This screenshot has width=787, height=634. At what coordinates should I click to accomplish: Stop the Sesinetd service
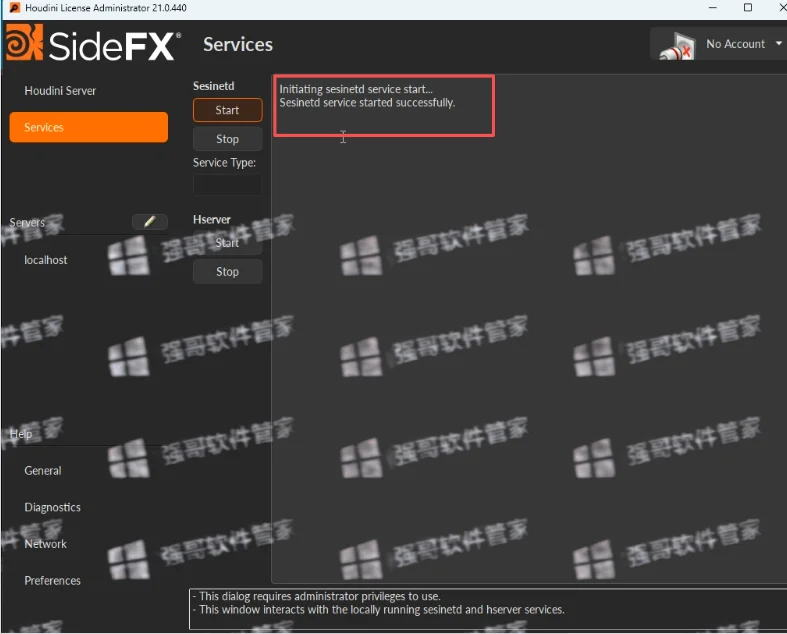point(227,139)
